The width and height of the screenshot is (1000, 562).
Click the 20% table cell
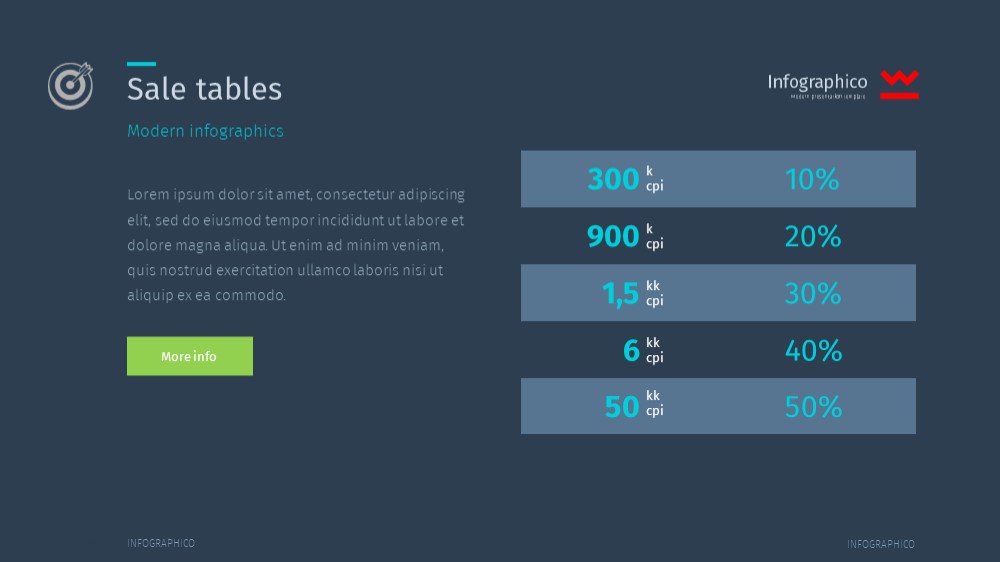pyautogui.click(x=812, y=237)
